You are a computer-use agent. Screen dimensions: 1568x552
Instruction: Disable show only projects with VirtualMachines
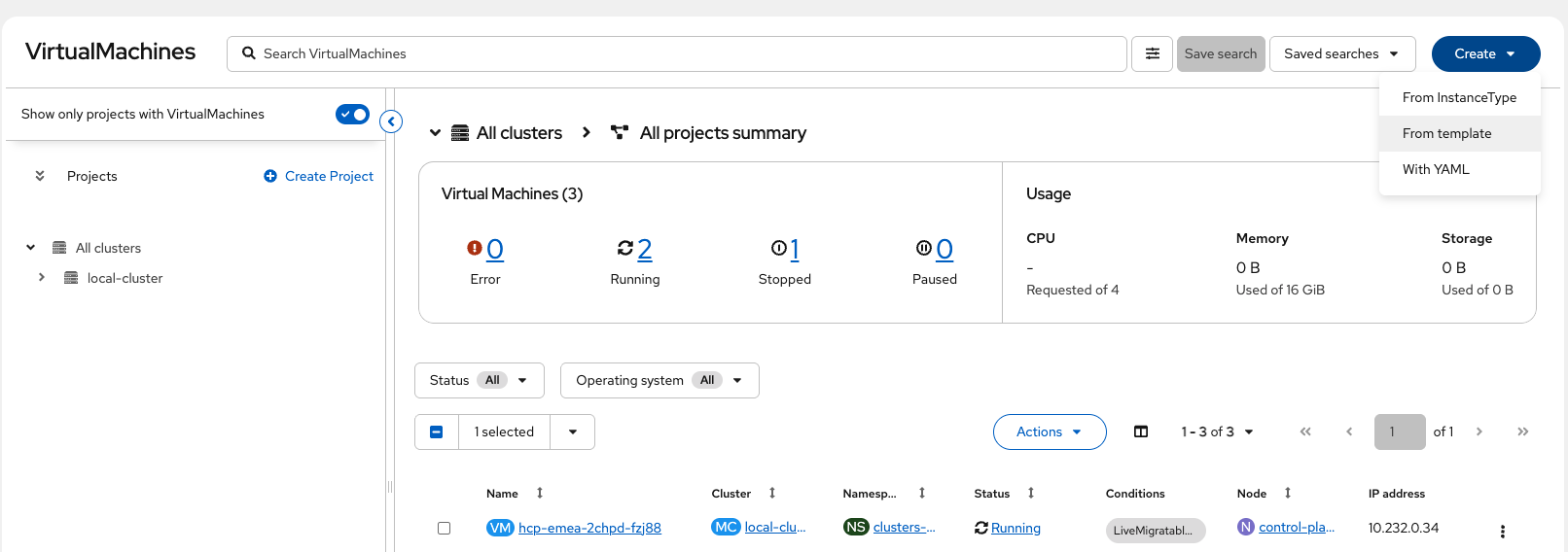click(352, 115)
